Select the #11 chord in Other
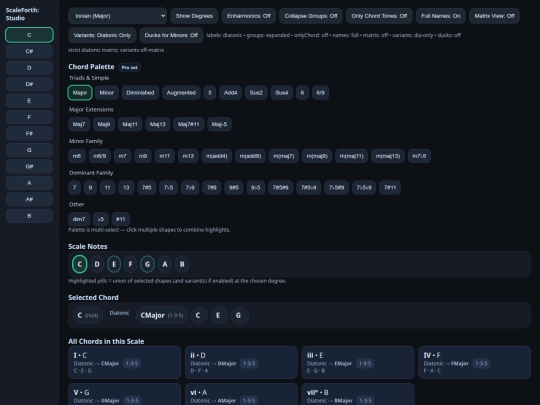 click(121, 219)
